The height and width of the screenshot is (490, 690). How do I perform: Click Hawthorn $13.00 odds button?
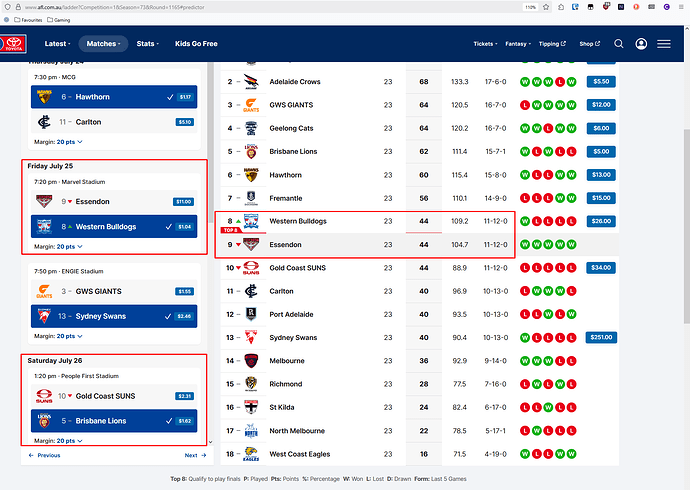(601, 175)
